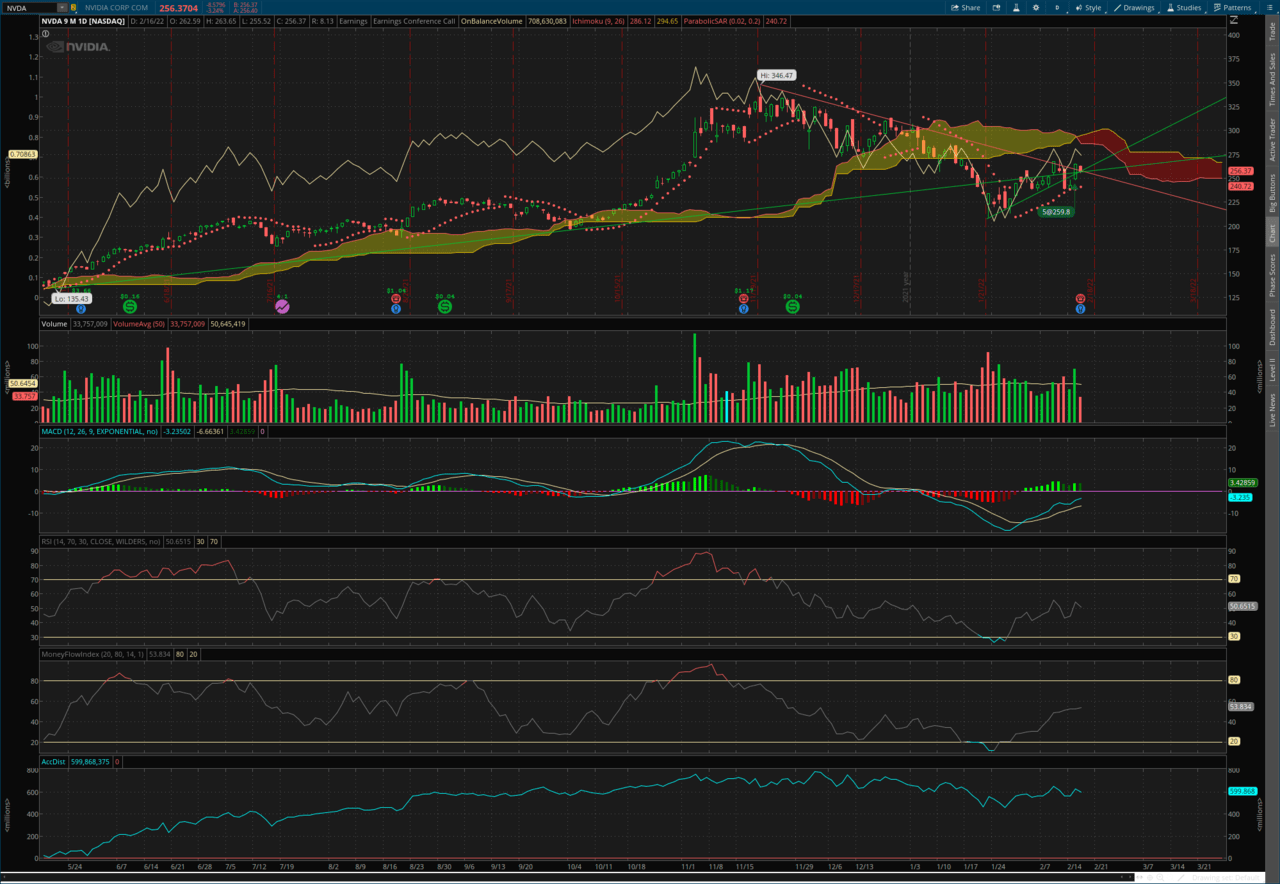Image resolution: width=1280 pixels, height=884 pixels.
Task: Open the symbol selector dropdown arrow
Action: coord(62,8)
